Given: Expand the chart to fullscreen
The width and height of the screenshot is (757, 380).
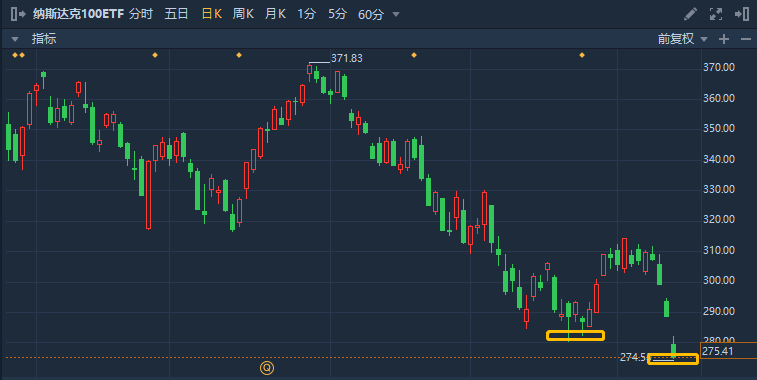Looking at the screenshot, I should point(716,14).
